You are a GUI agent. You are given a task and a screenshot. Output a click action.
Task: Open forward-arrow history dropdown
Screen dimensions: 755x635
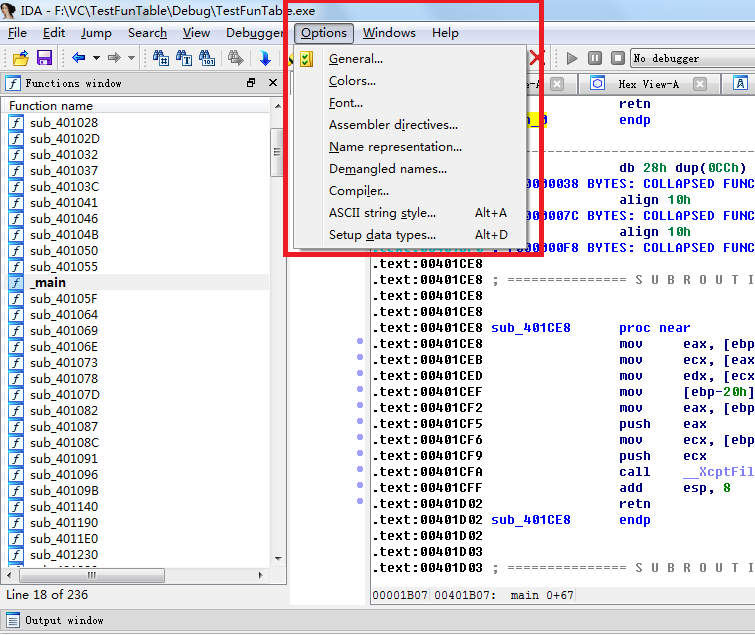pos(131,58)
